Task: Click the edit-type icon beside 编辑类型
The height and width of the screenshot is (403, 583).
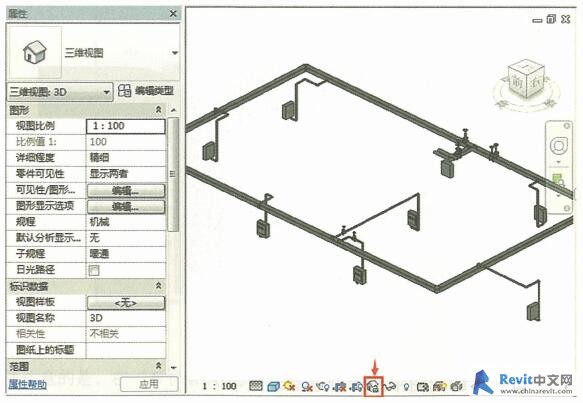Action: click(125, 91)
